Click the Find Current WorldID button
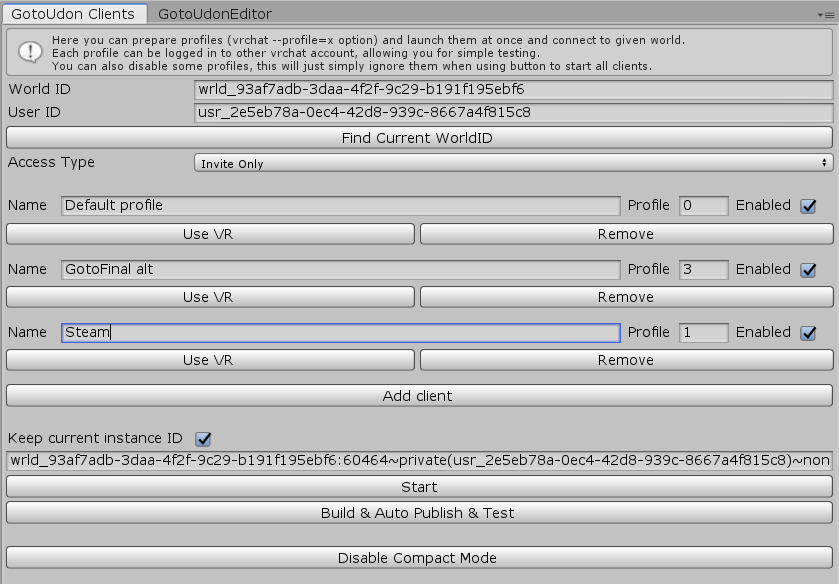Image resolution: width=839 pixels, height=584 pixels. 419,138
